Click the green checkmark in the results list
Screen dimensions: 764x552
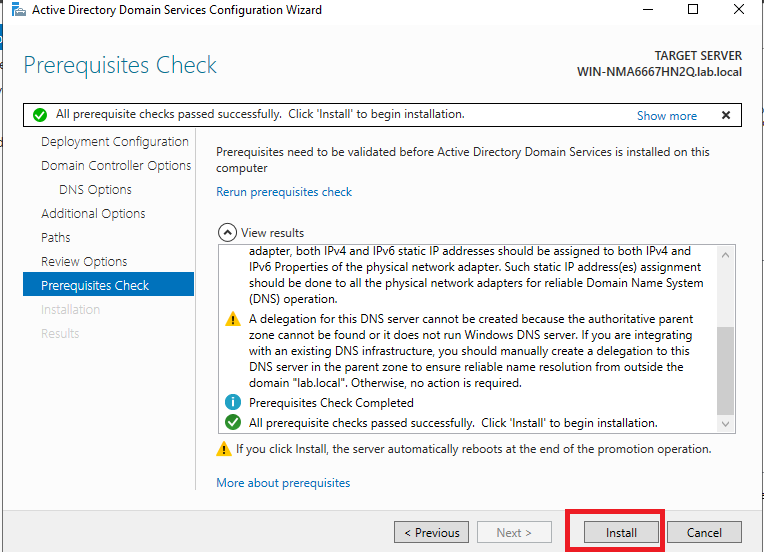click(232, 423)
